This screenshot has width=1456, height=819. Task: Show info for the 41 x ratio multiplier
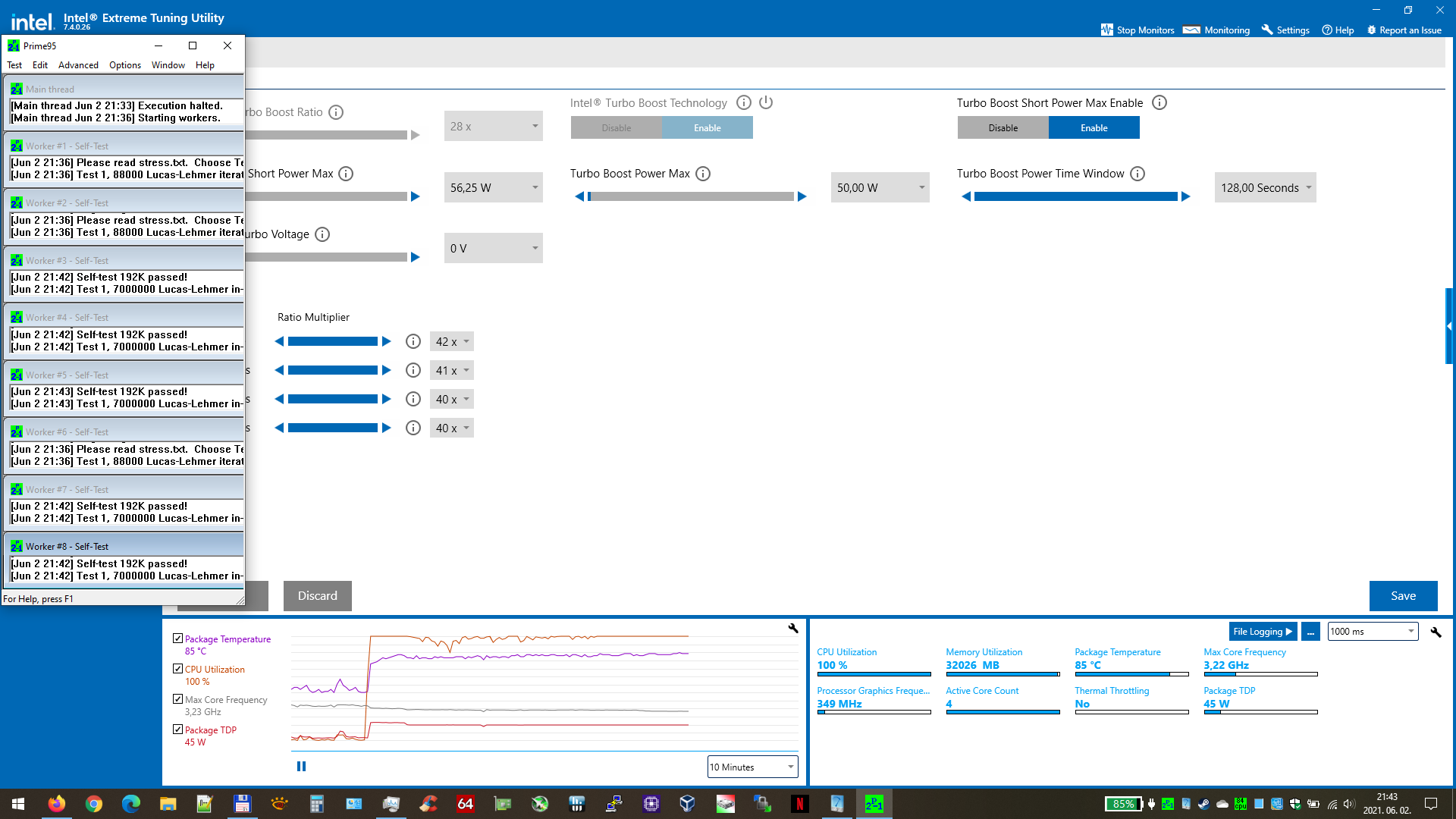(x=413, y=370)
